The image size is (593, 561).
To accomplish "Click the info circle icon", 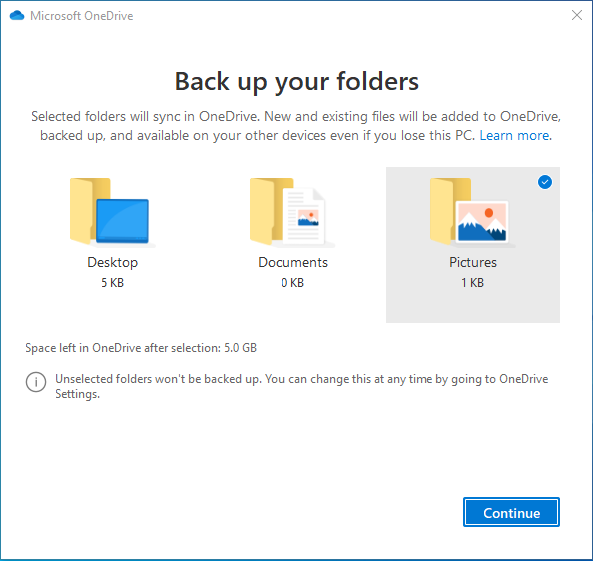I will (36, 382).
